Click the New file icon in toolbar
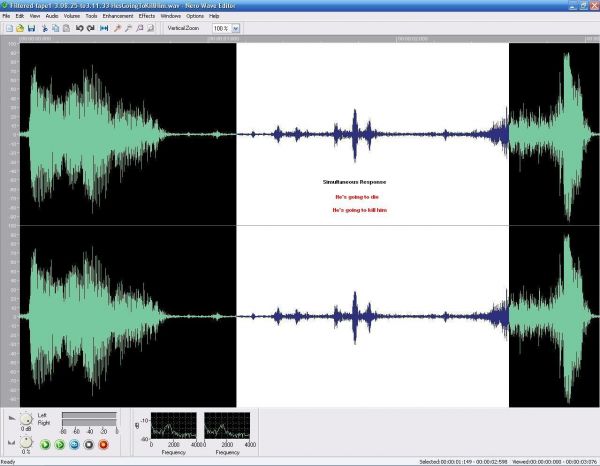This screenshot has width=600, height=466. point(8,28)
